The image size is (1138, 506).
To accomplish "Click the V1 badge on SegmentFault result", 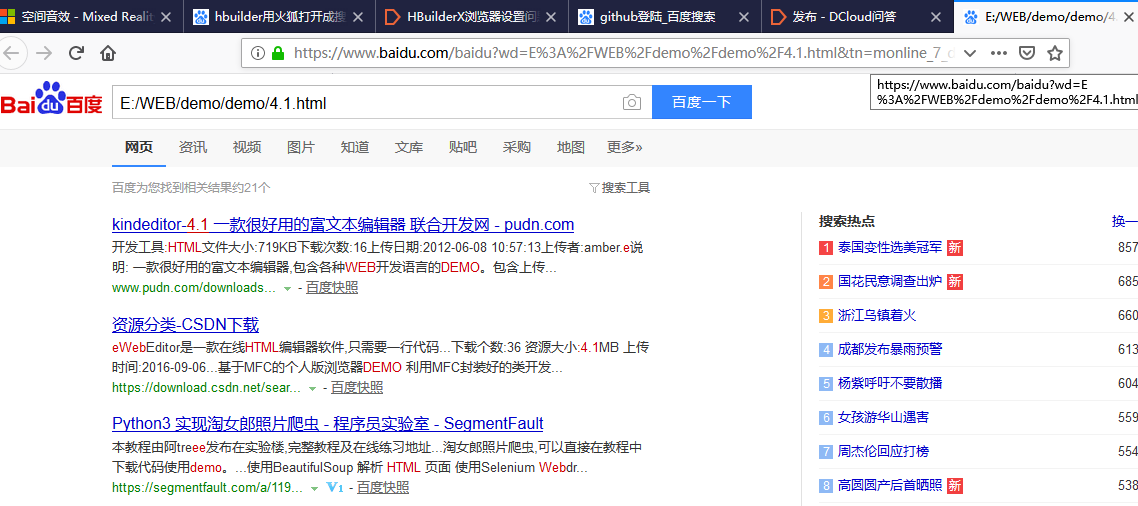I will pos(335,487).
